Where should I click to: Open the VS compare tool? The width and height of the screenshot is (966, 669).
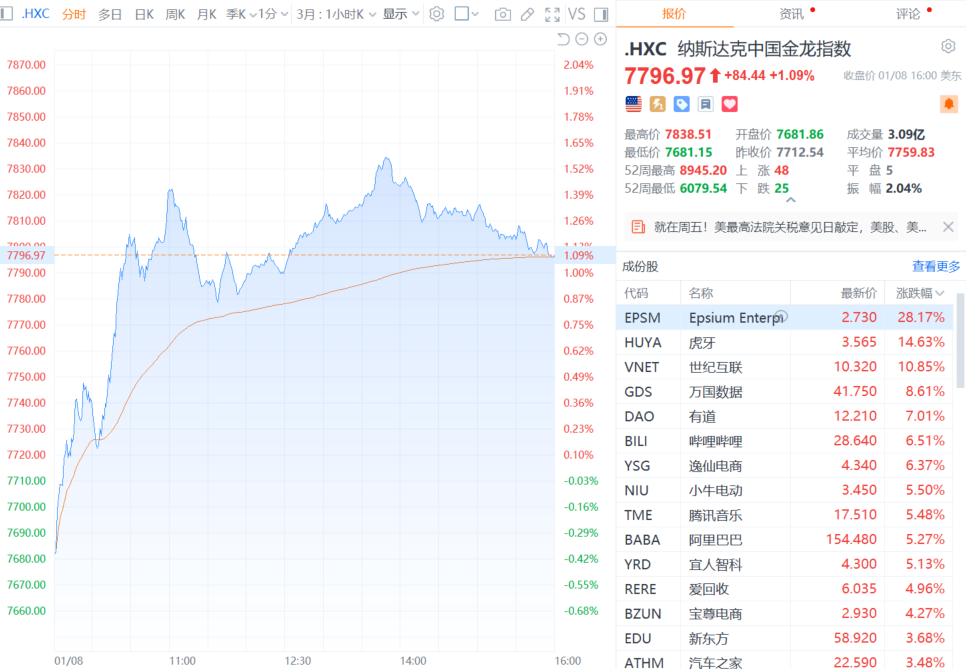(577, 14)
